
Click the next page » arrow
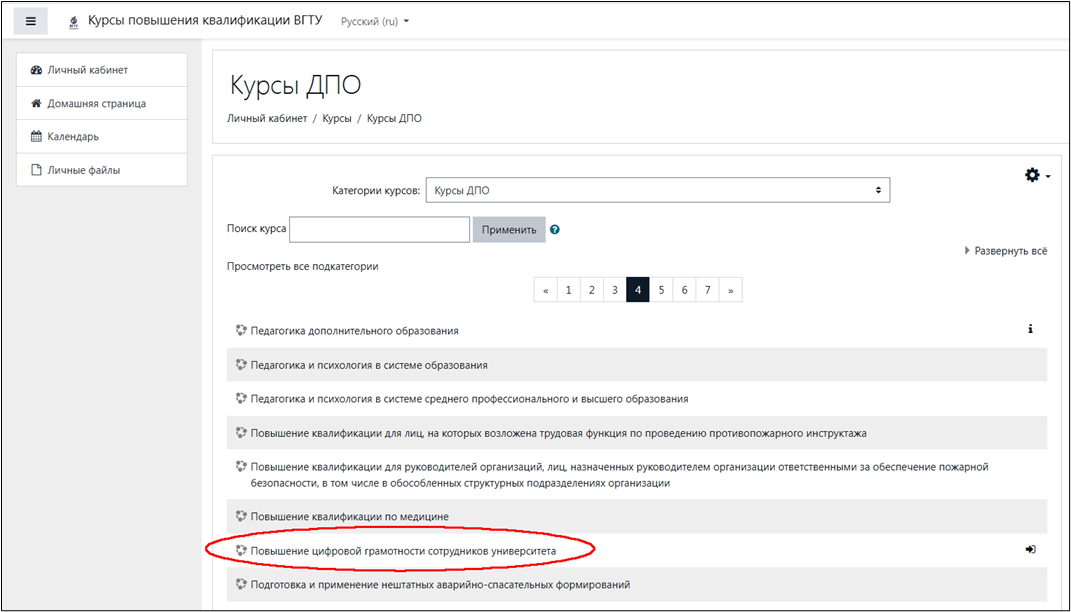tap(731, 290)
